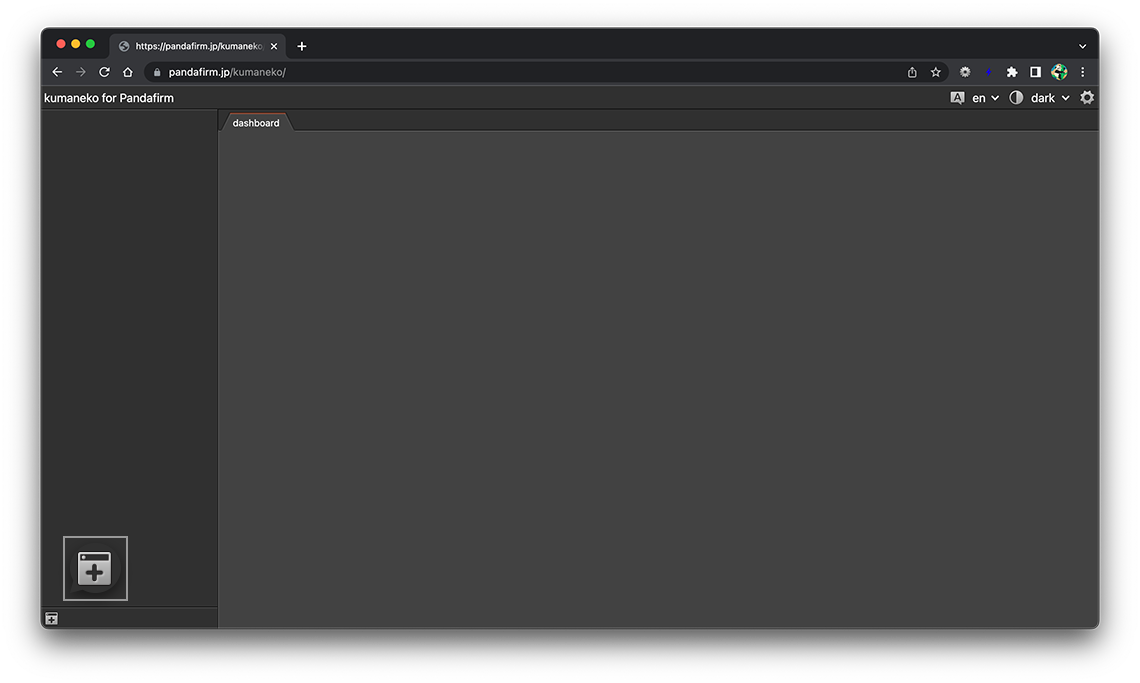This screenshot has height=683, width=1140.
Task: Open the Chrome extensions puzzle menu
Action: click(x=1012, y=72)
